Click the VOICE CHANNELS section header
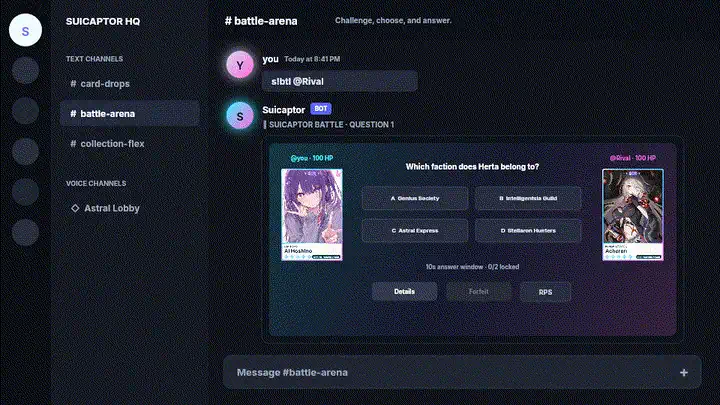Screen dimensions: 720x405 [96, 183]
